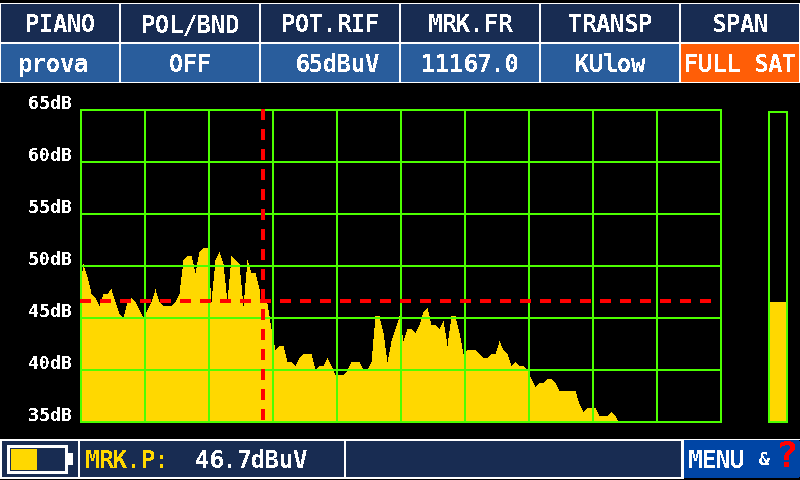Click the empty message field in bottom bar

514,459
